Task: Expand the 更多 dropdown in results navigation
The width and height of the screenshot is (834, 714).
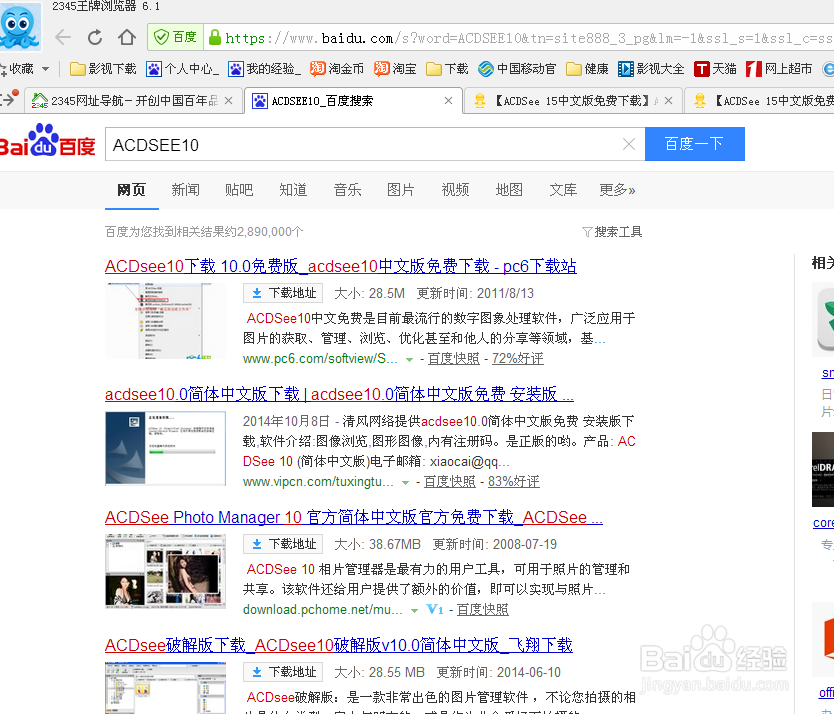Action: [617, 189]
